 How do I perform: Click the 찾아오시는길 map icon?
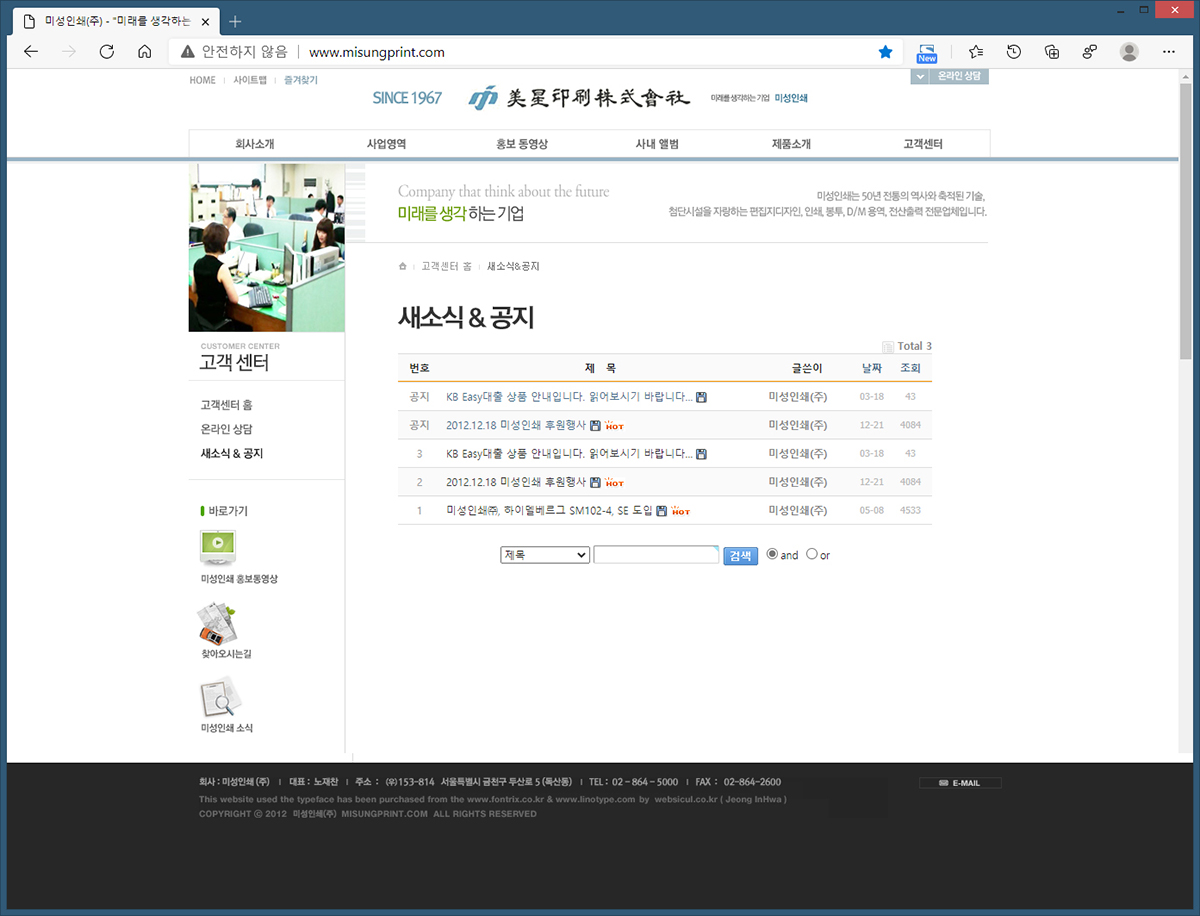[217, 623]
